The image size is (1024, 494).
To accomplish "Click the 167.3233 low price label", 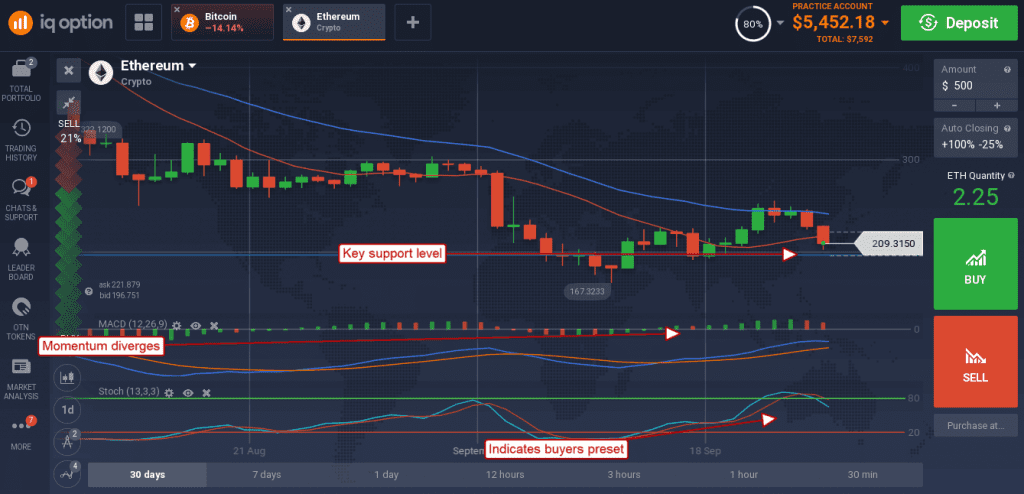I will click(588, 291).
